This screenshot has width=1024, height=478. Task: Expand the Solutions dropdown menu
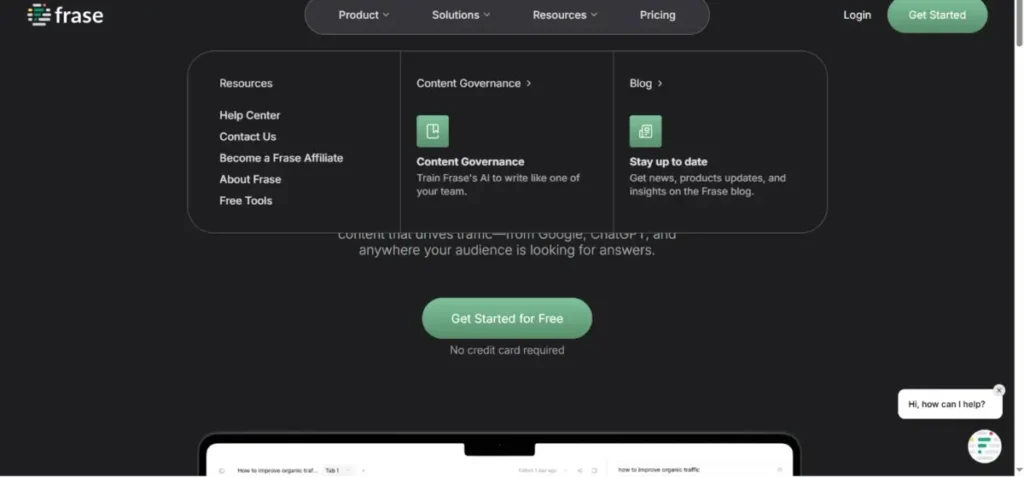(x=461, y=15)
